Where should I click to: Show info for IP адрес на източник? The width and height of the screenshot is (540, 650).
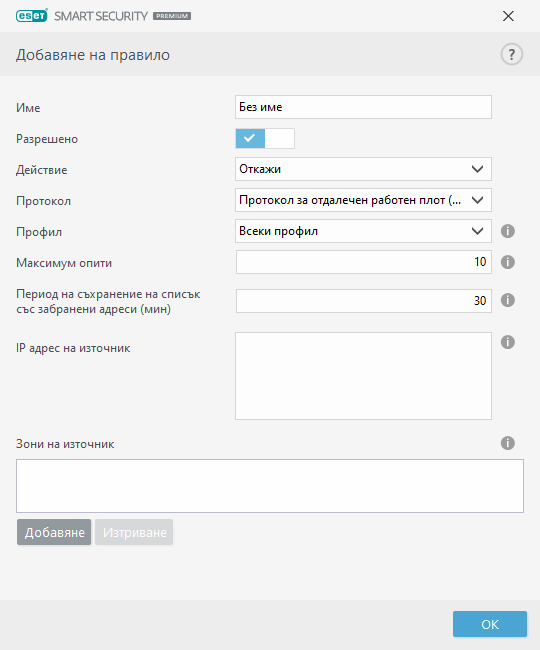(508, 342)
